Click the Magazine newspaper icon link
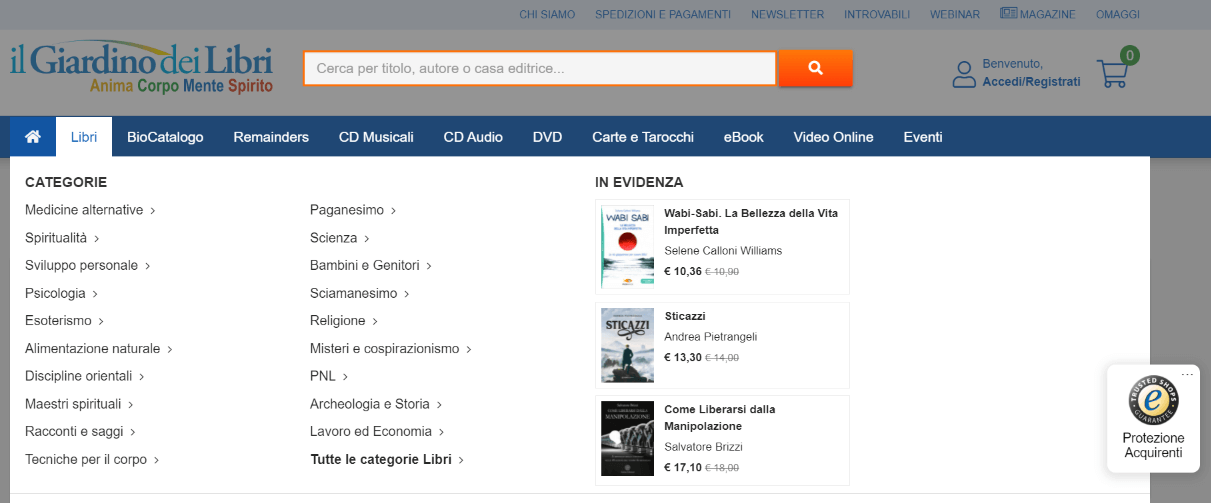This screenshot has width=1211, height=503. 1038,14
